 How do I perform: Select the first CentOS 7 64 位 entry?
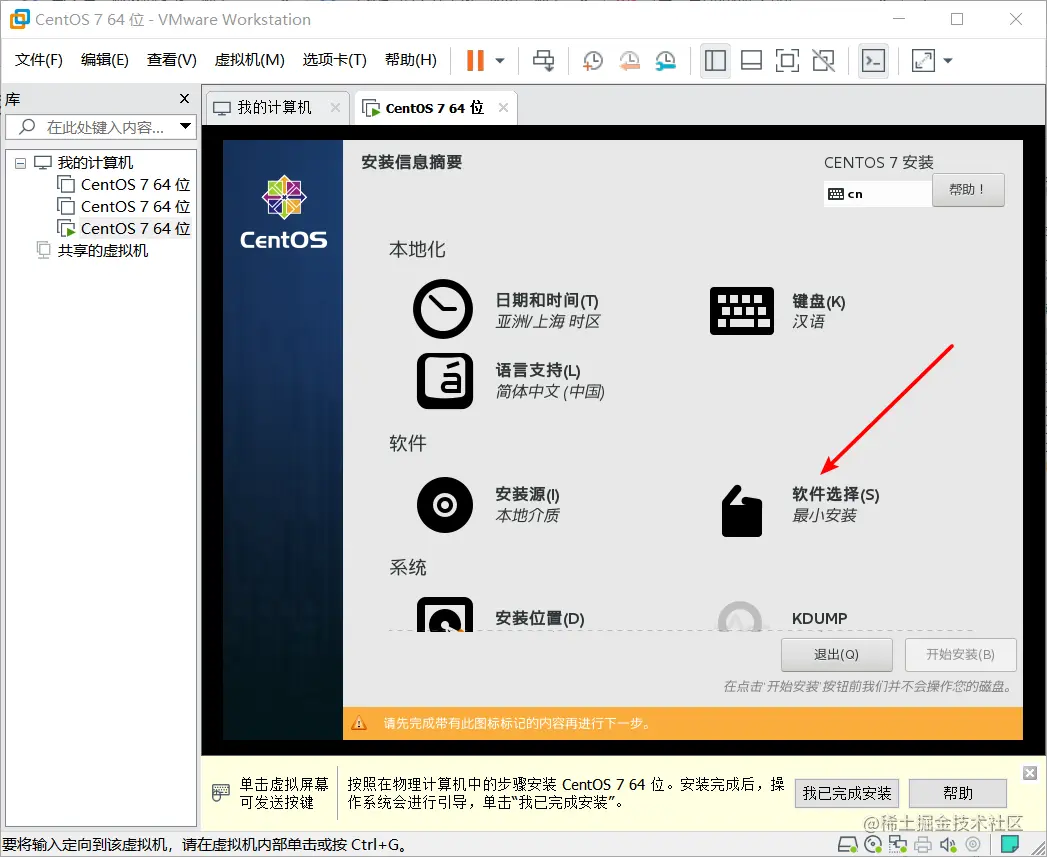(135, 184)
